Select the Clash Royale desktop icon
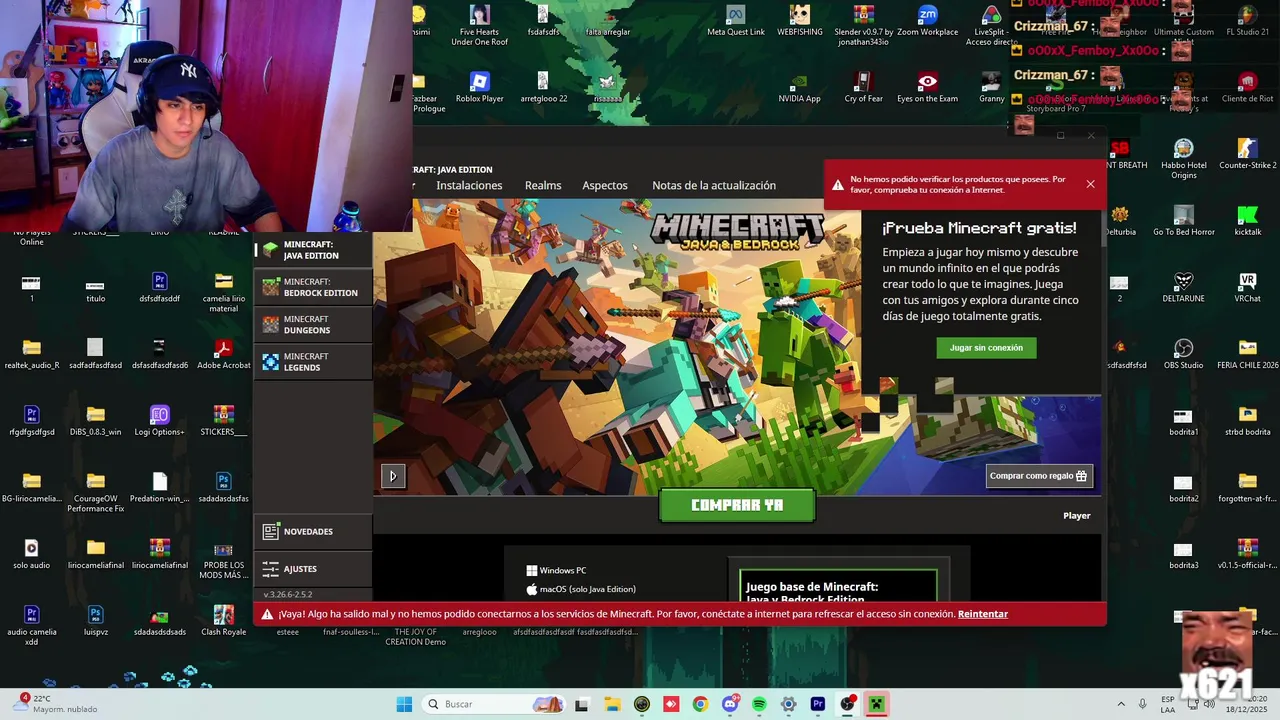This screenshot has height=720, width=1280. tap(223, 621)
